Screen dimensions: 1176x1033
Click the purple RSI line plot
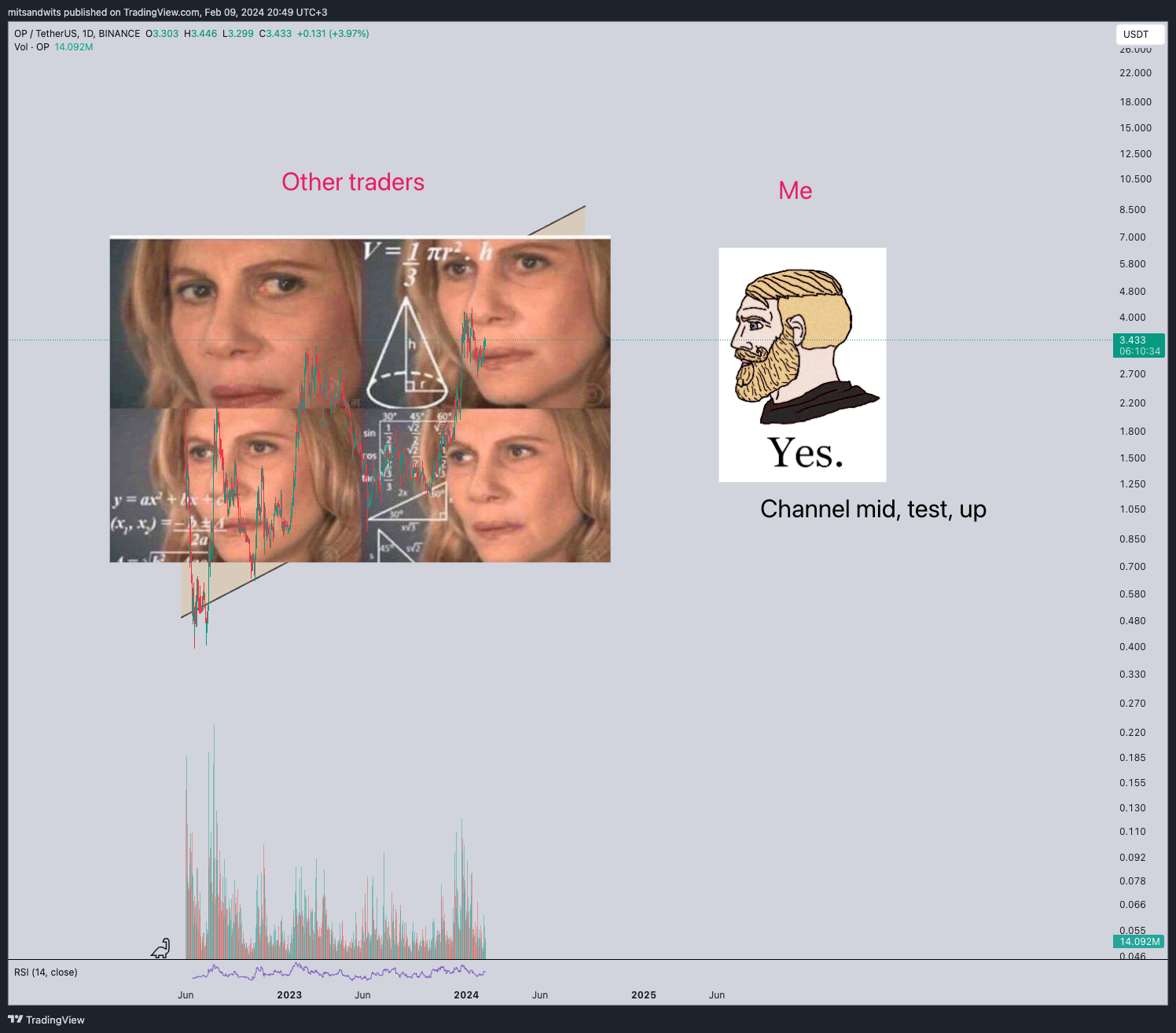pos(339,972)
